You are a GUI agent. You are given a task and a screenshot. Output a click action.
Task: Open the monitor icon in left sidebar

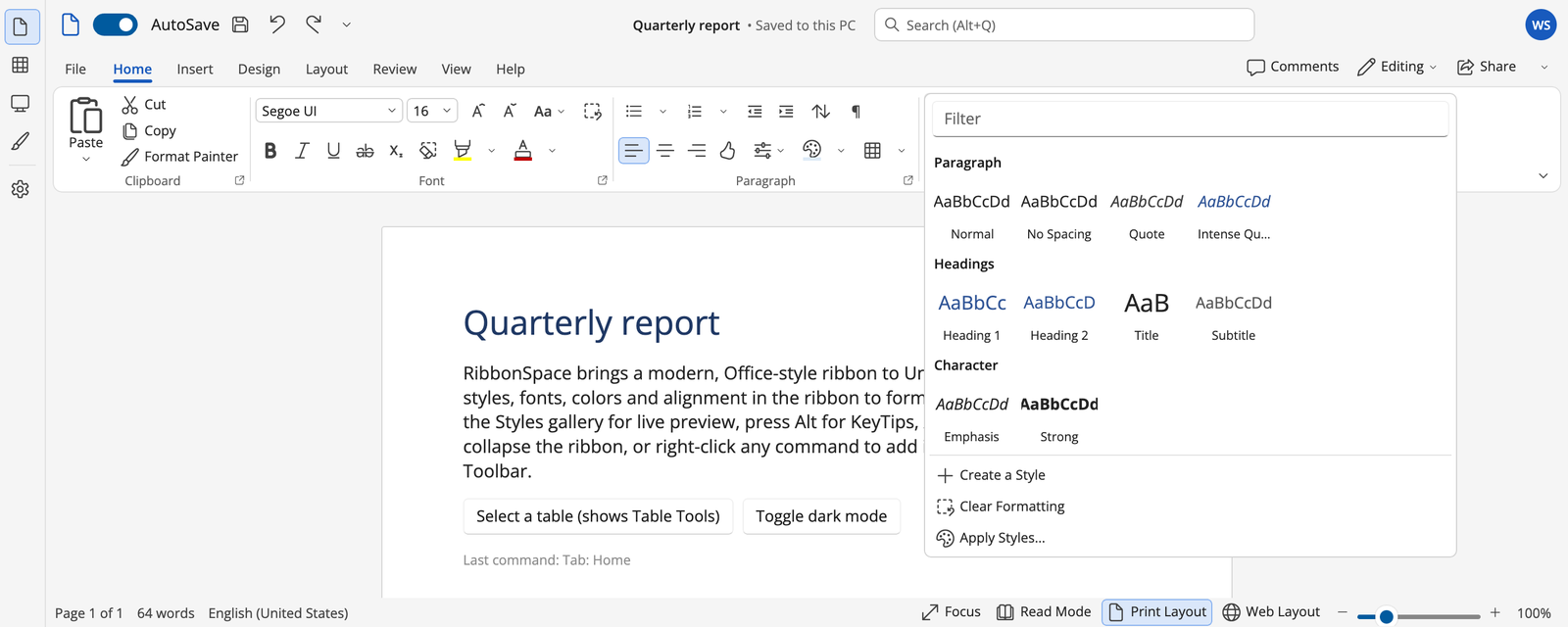(x=20, y=103)
